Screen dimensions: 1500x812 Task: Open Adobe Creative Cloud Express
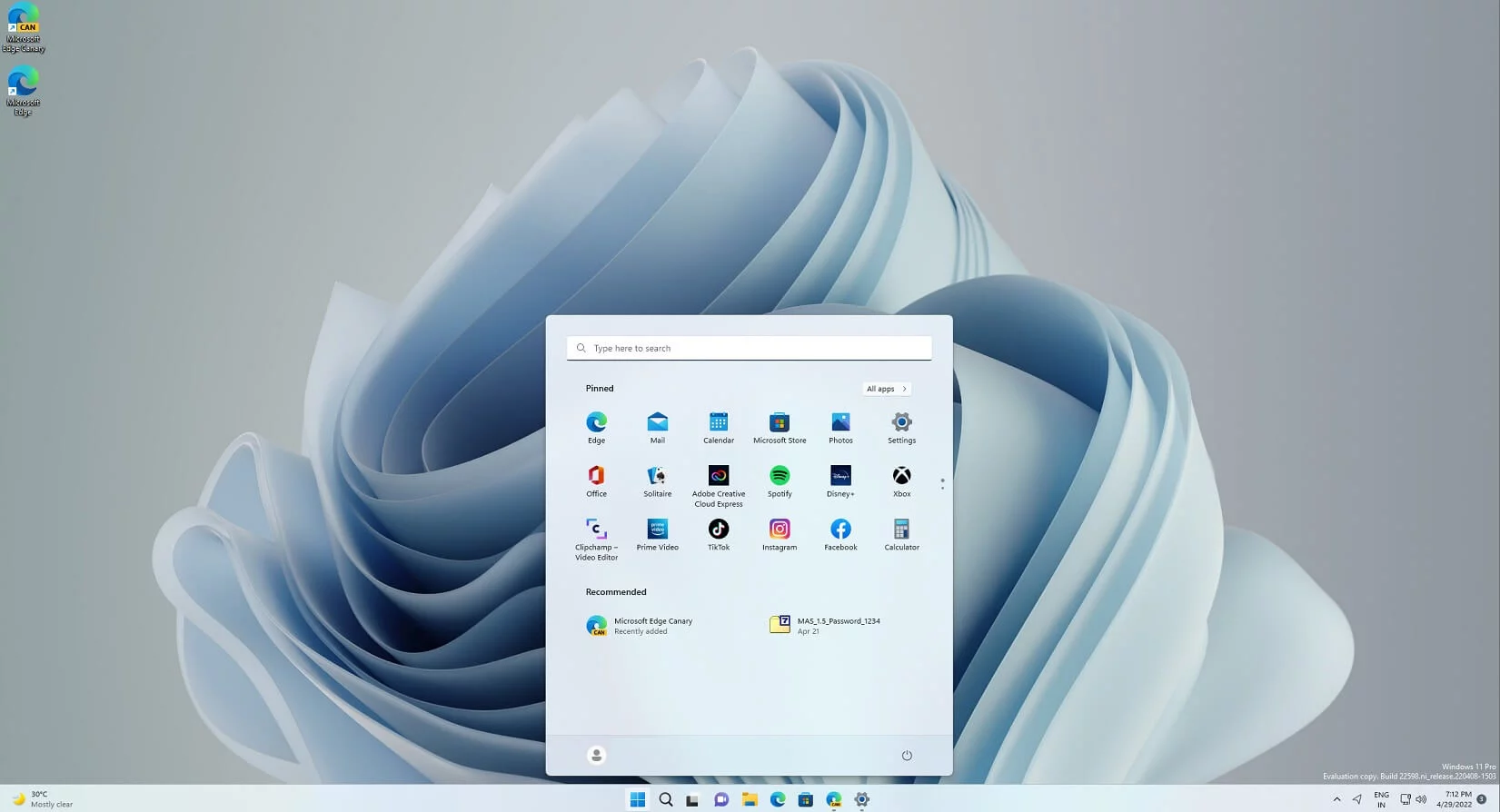(718, 485)
